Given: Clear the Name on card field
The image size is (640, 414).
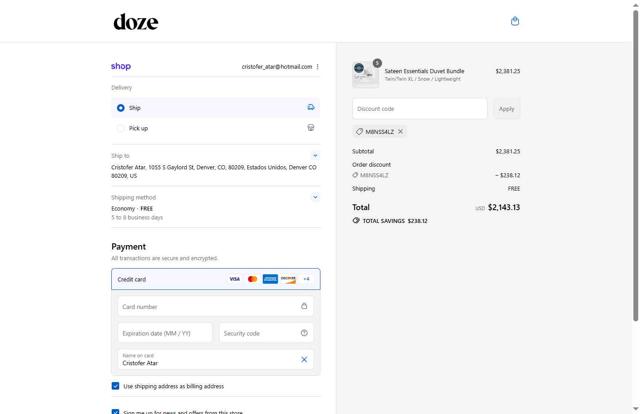Looking at the screenshot, I should [x=304, y=360].
